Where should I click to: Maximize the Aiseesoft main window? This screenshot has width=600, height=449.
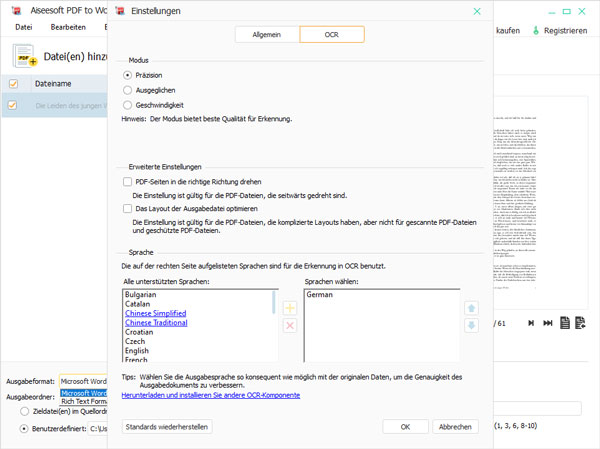566,11
